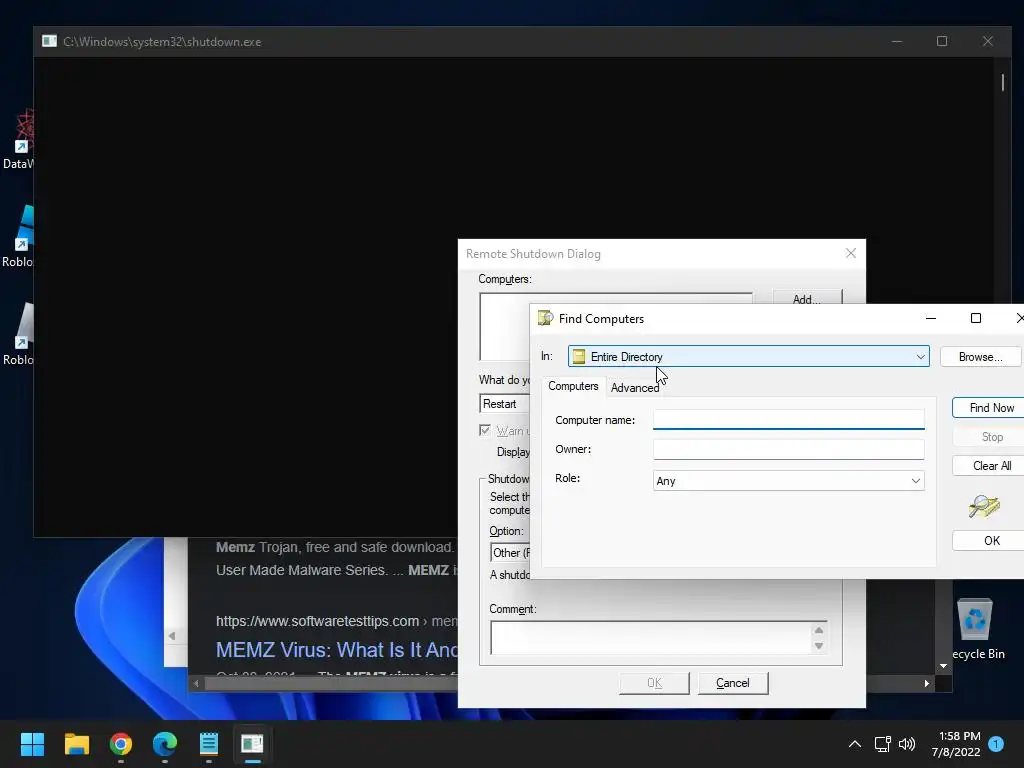Click the Find Computers title icon
1024x768 pixels.
coord(545,318)
